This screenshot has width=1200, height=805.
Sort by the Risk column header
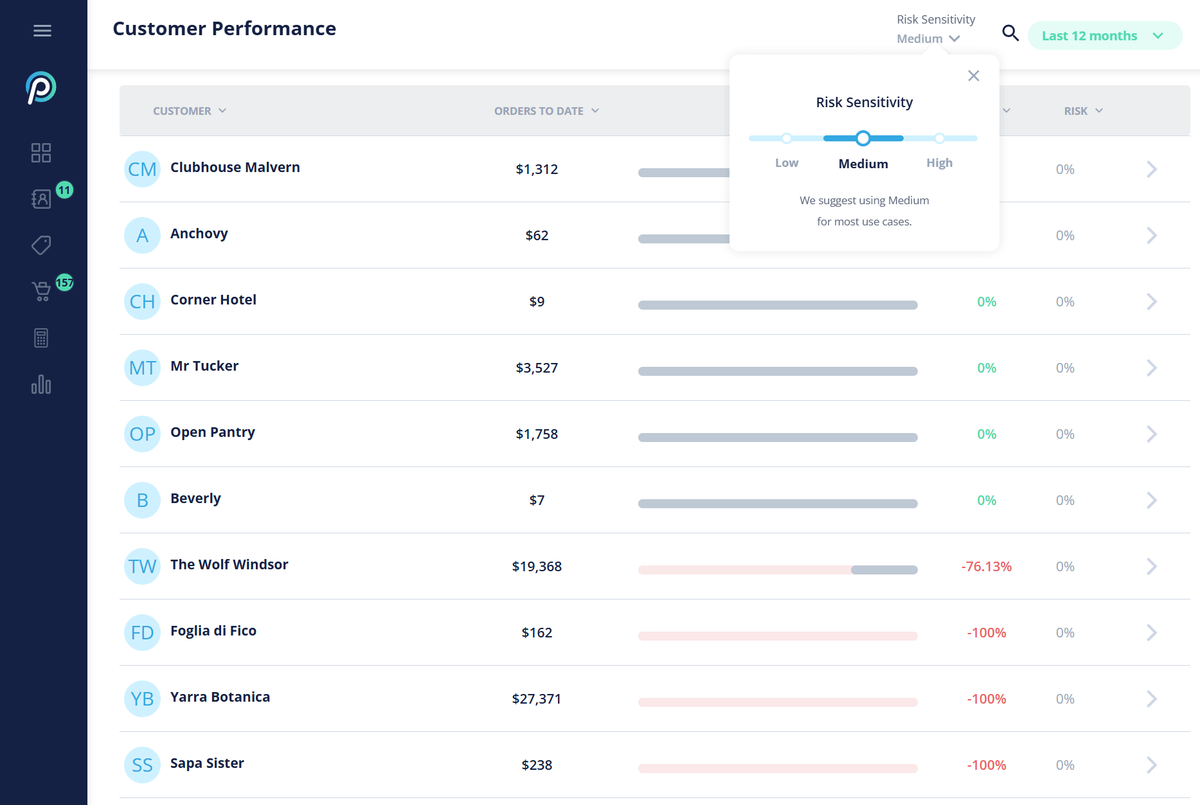click(1083, 111)
